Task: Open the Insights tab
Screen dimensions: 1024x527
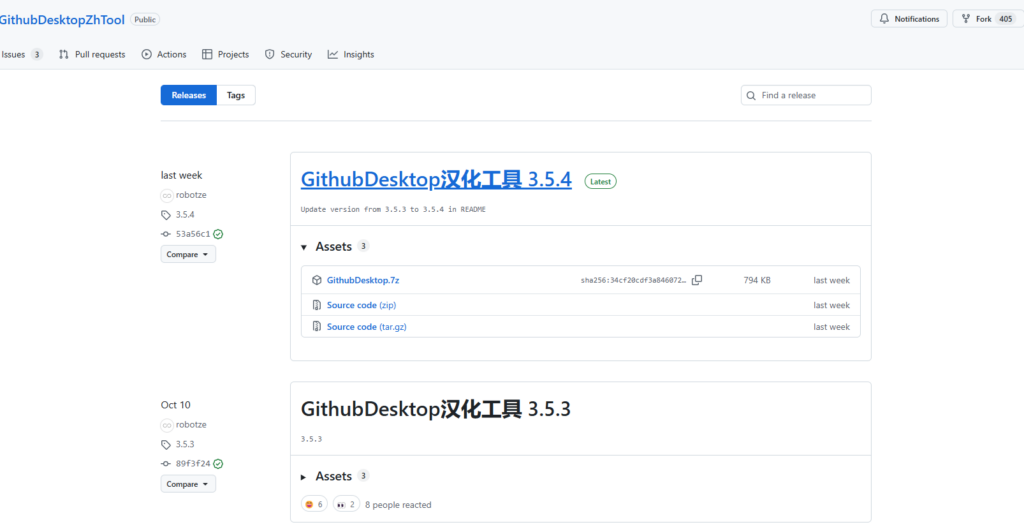Action: coord(351,54)
